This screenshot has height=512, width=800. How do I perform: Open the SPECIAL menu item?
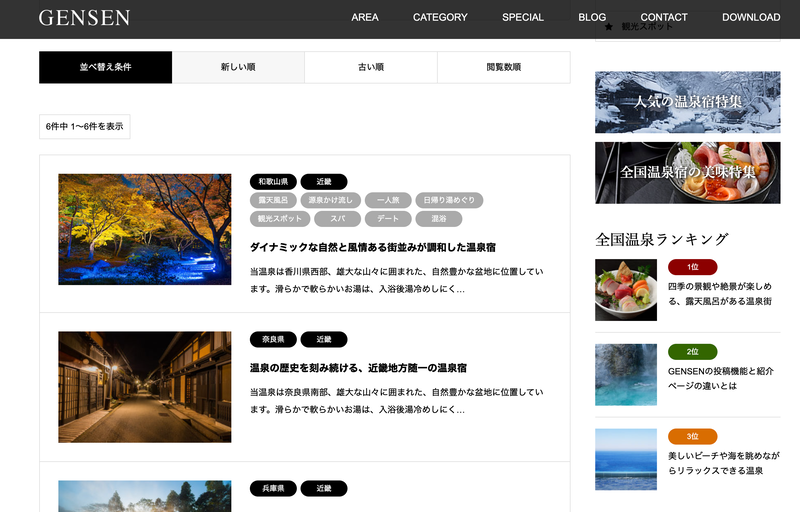[x=522, y=17]
